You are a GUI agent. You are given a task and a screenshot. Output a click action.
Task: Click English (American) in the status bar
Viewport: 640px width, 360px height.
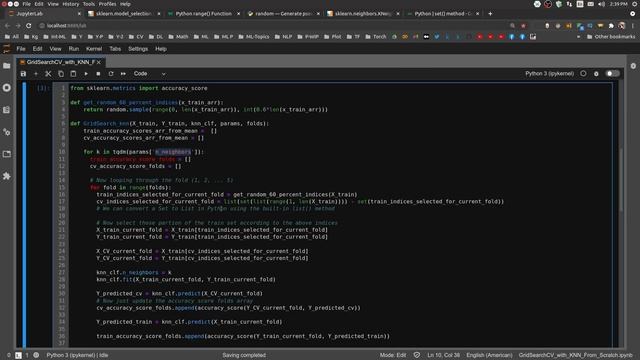[x=489, y=355]
